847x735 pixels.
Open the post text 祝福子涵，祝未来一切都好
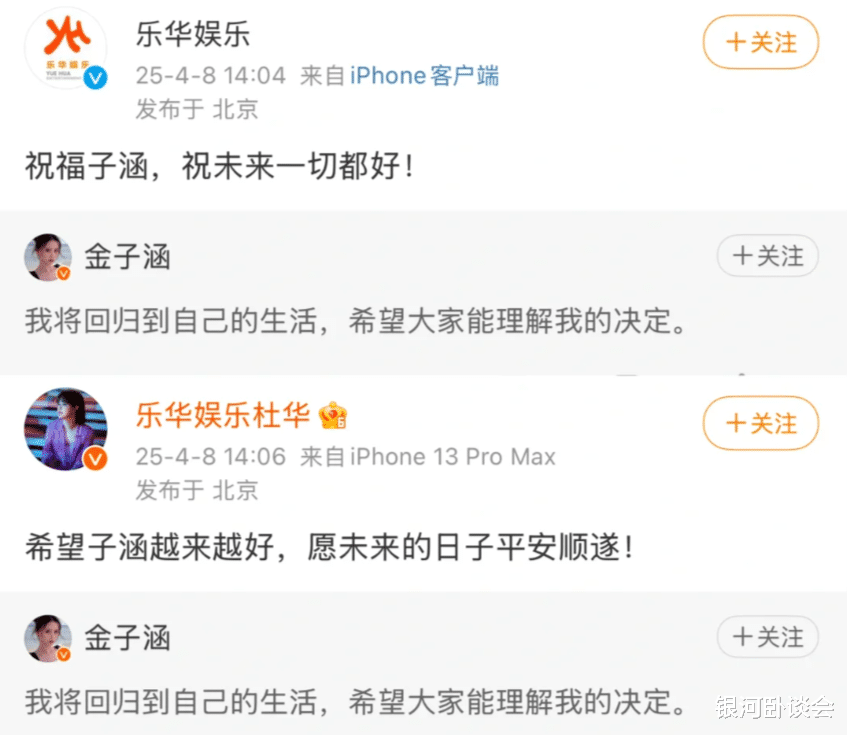point(220,166)
